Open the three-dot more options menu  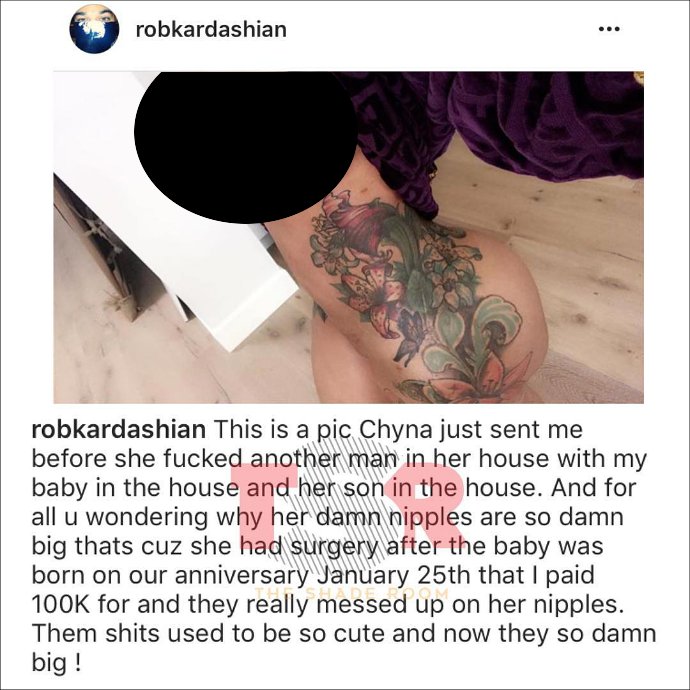click(609, 29)
